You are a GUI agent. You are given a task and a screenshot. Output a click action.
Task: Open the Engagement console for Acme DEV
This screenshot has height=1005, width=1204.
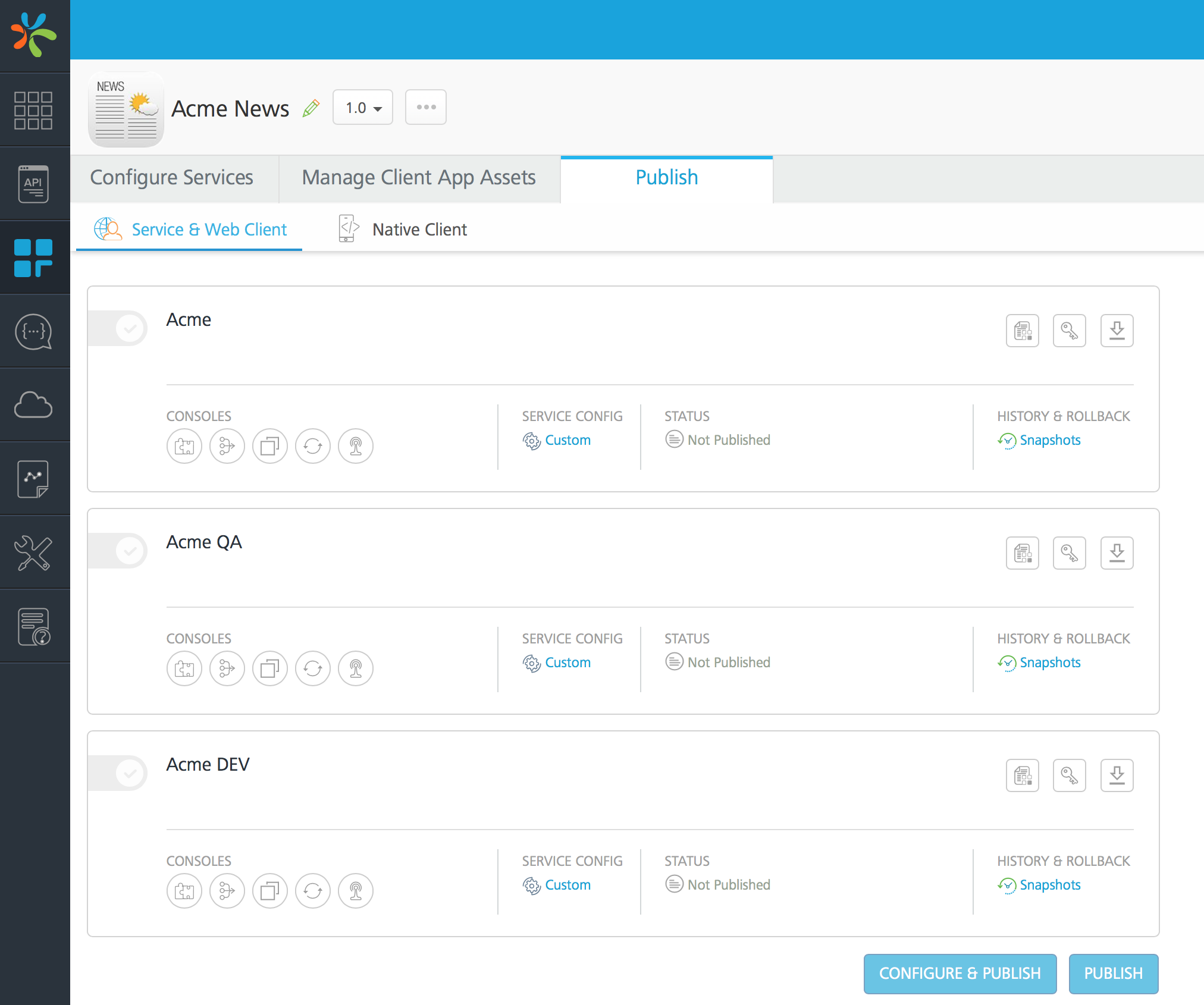point(356,891)
